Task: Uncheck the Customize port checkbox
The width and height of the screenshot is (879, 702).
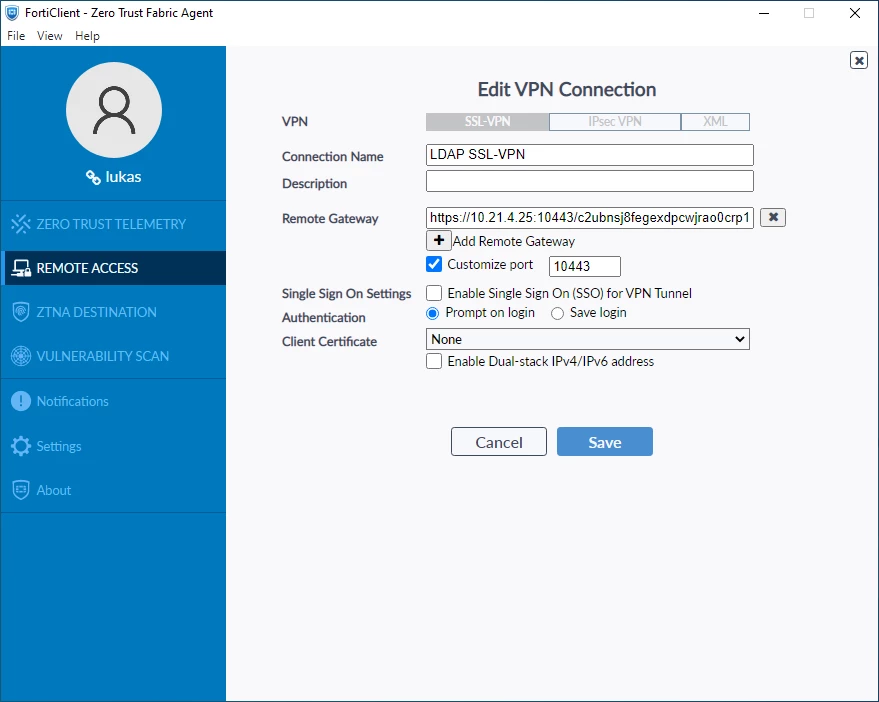Action: point(434,264)
